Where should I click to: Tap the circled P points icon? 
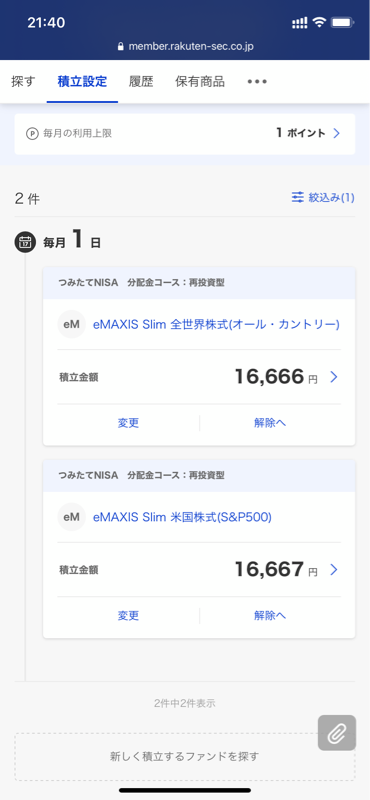(x=32, y=134)
